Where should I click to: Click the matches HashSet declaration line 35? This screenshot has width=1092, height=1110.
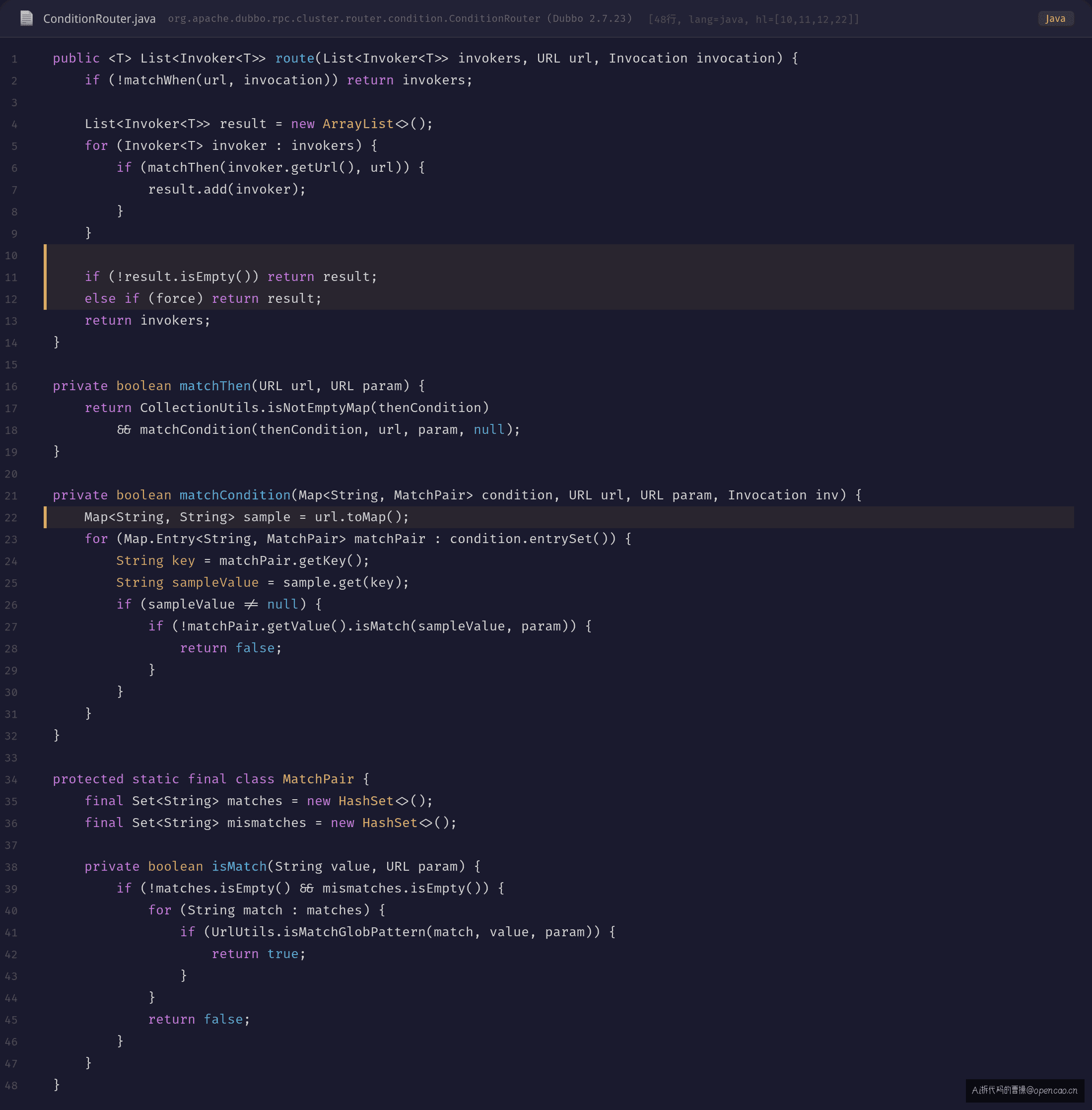coord(259,800)
